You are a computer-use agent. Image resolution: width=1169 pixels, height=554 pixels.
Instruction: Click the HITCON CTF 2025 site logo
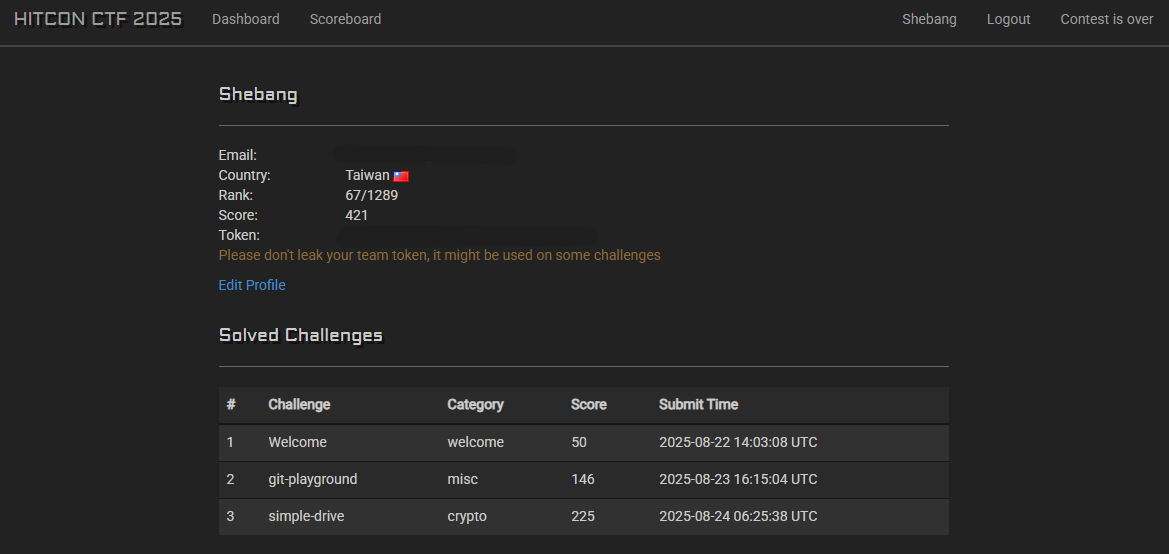tap(98, 19)
